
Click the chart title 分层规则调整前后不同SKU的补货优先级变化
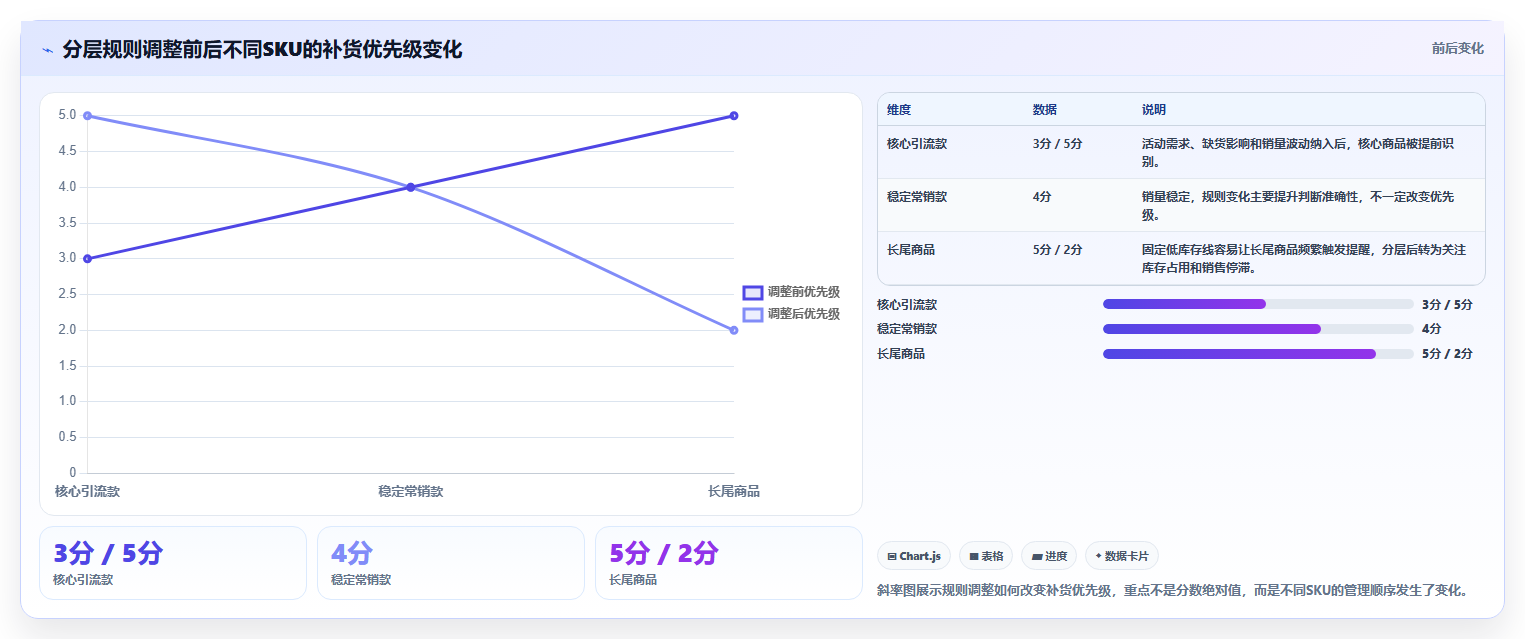coord(262,50)
